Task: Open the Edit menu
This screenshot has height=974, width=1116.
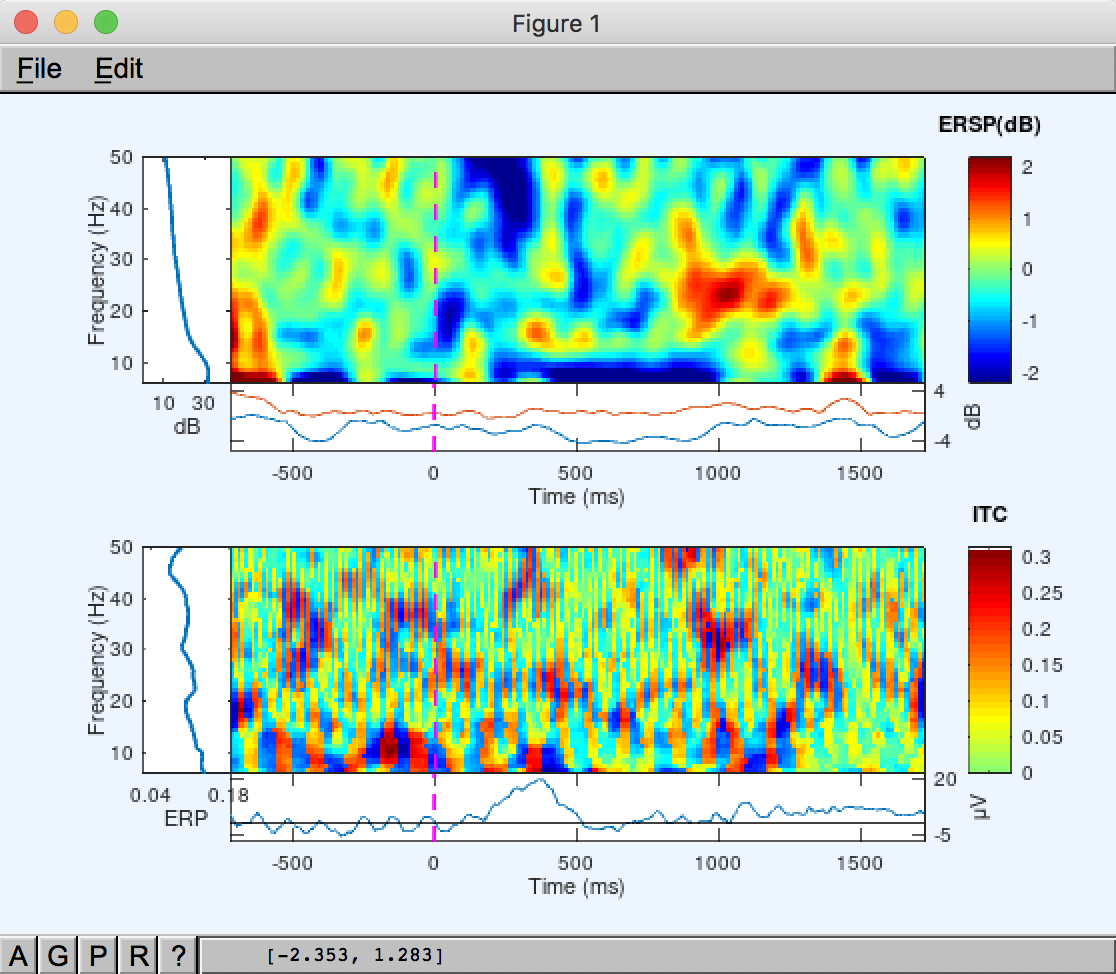Action: (119, 68)
